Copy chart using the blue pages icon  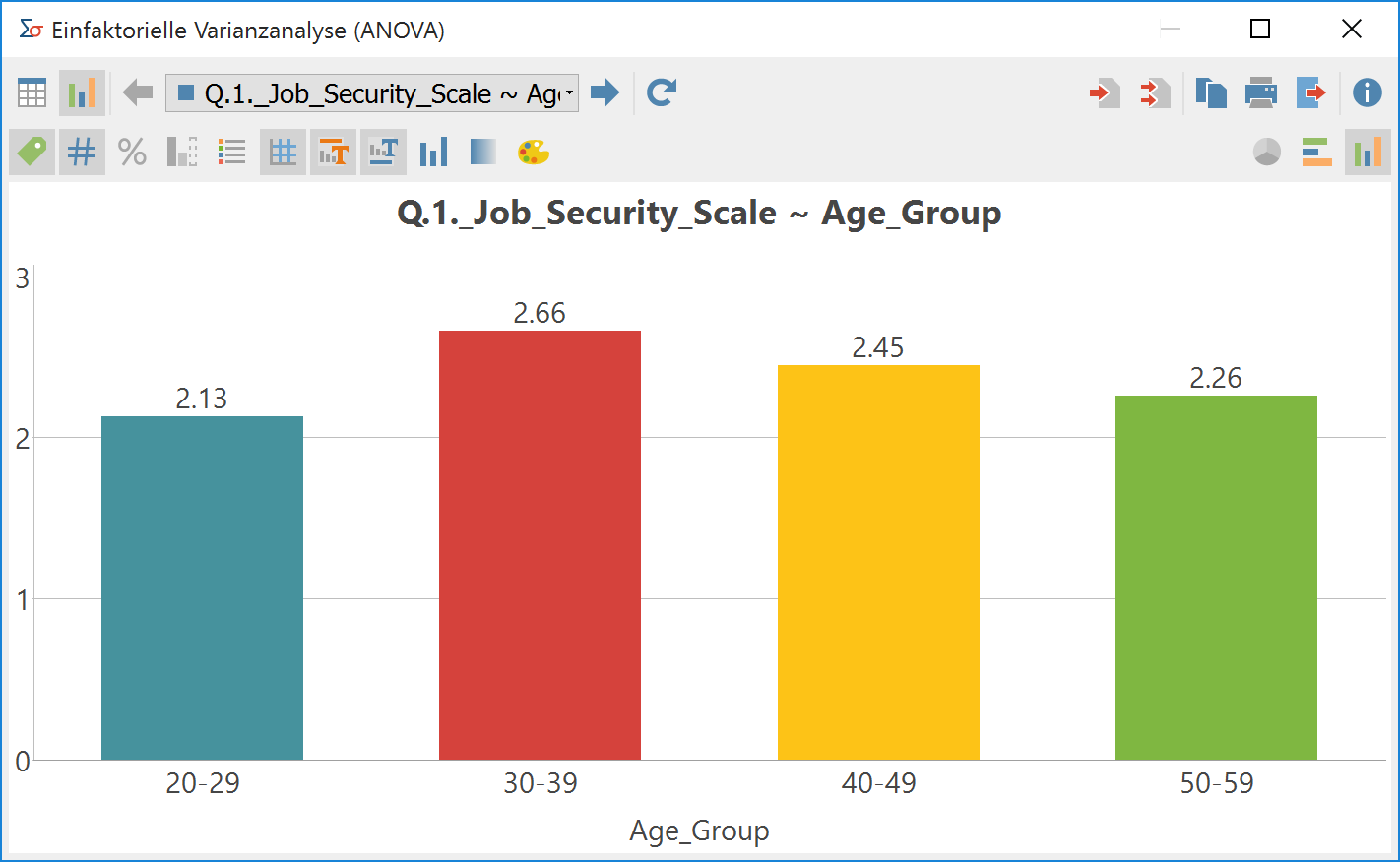click(1210, 93)
